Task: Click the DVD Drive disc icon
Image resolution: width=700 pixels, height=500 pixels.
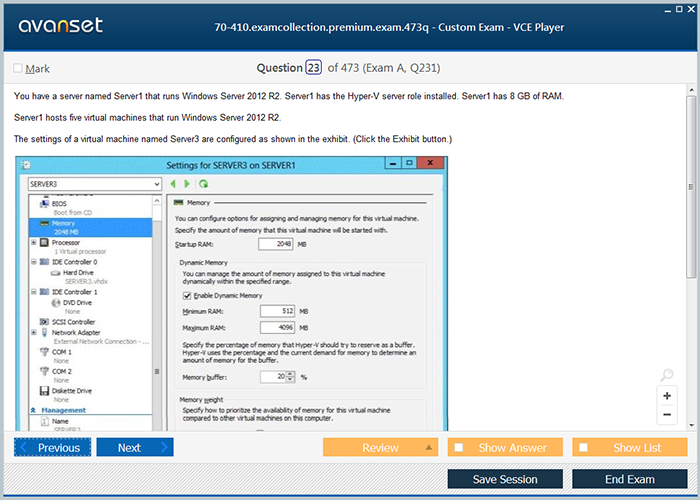Action: point(56,303)
